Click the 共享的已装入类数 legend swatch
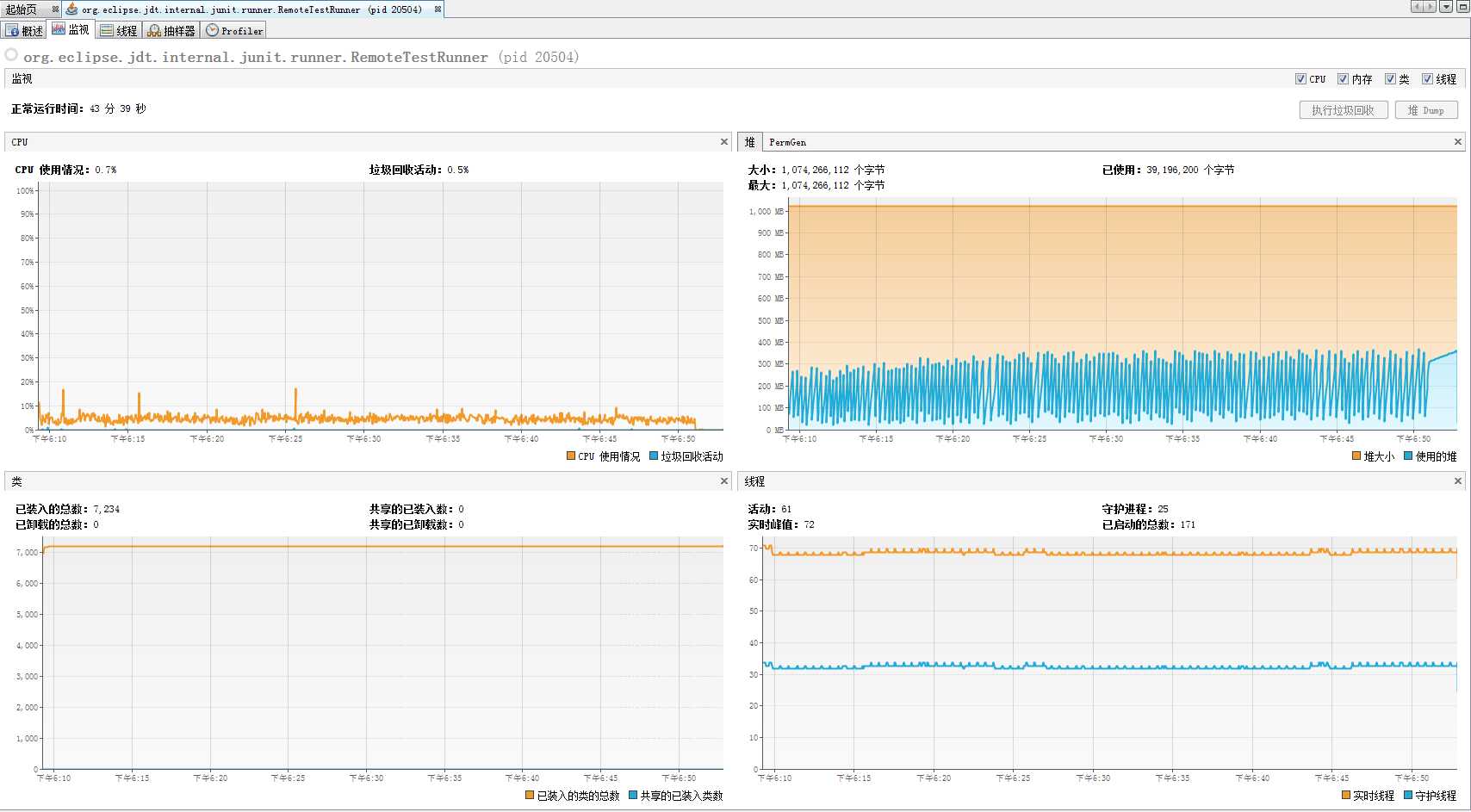The height and width of the screenshot is (812, 1471). point(633,795)
